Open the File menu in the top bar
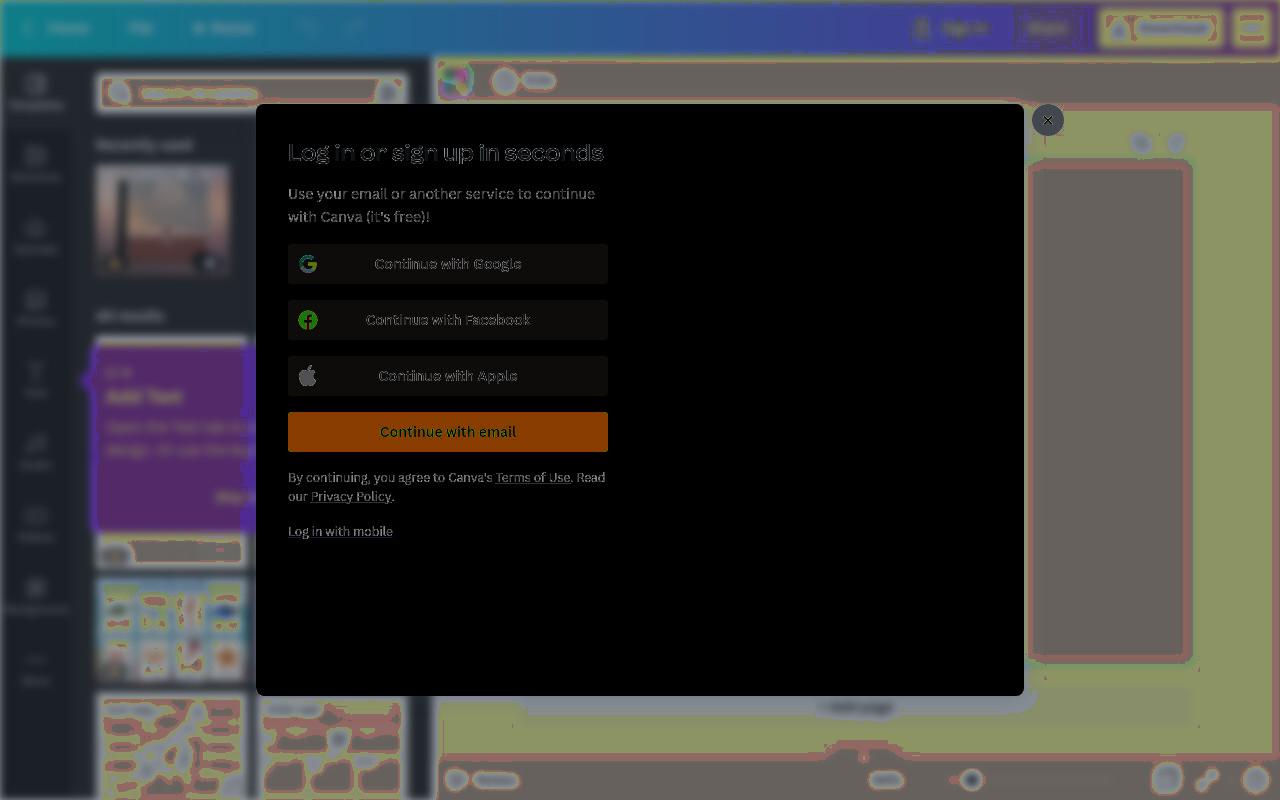Screen dimensions: 1280x800 pyautogui.click(x=140, y=28)
